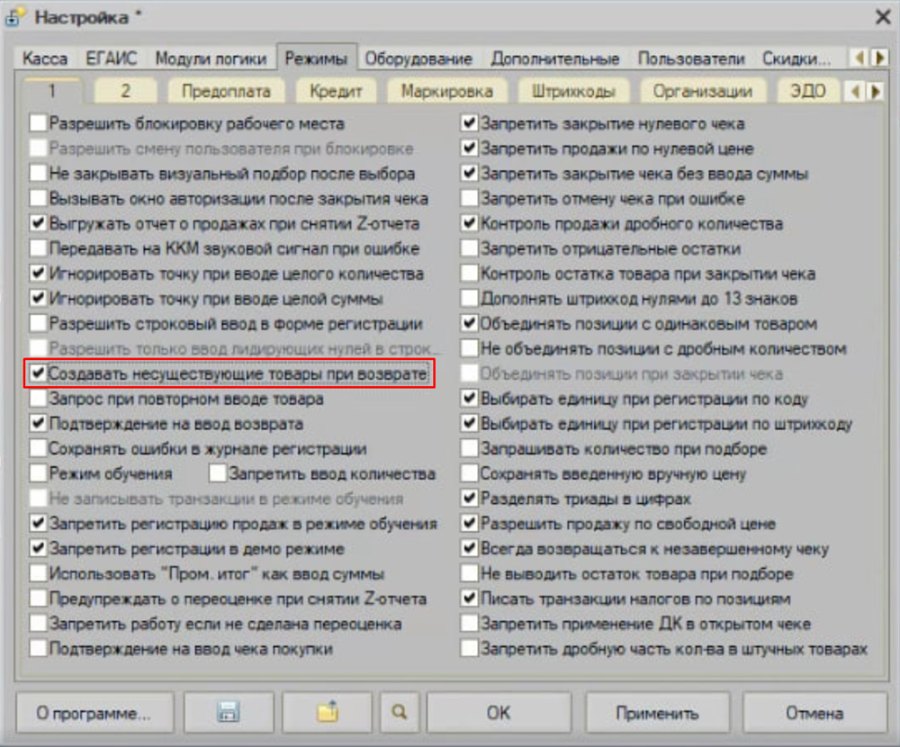Enable Разрешить блокировку рабочего места checkbox
The width and height of the screenshot is (900, 747).
tap(38, 123)
